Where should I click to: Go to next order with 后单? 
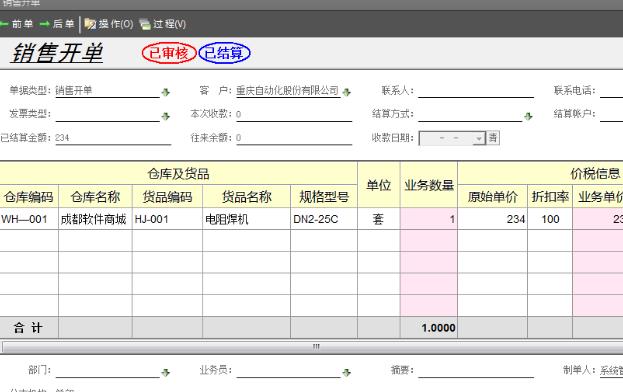tap(57, 24)
